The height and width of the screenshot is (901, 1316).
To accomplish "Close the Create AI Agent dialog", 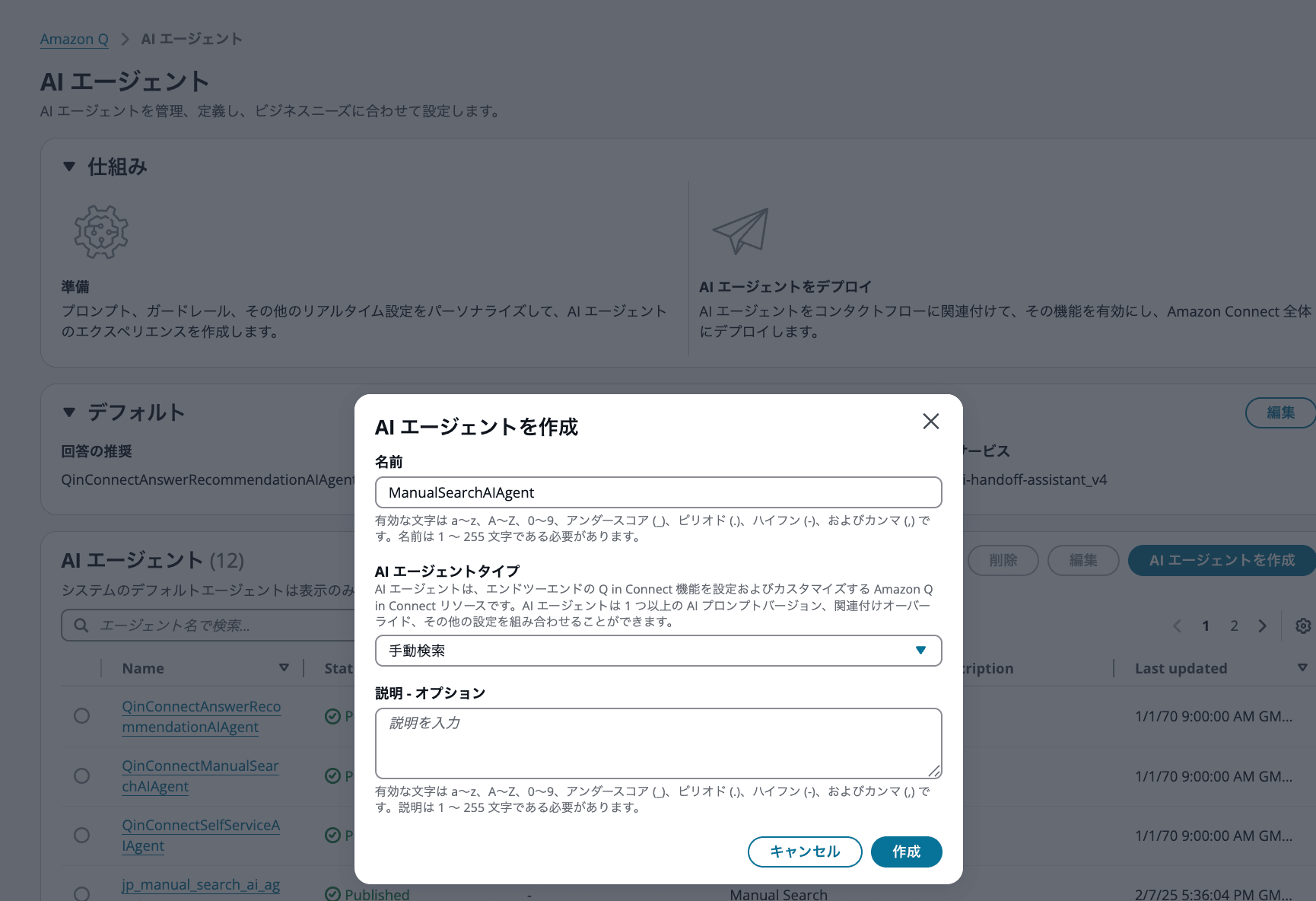I will 930,422.
